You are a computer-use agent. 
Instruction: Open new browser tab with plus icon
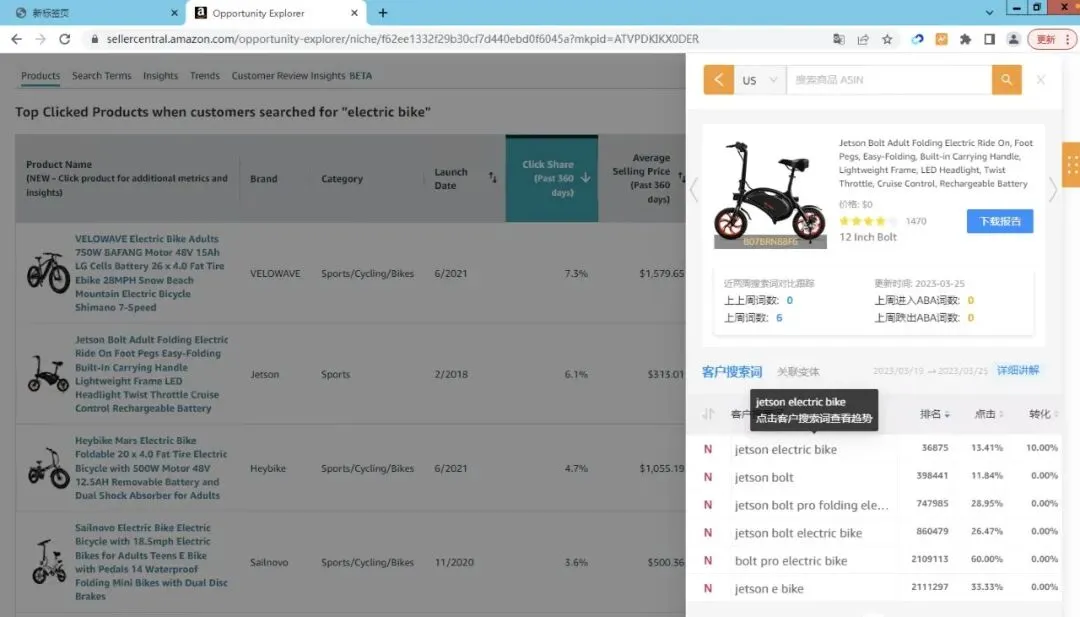383,12
